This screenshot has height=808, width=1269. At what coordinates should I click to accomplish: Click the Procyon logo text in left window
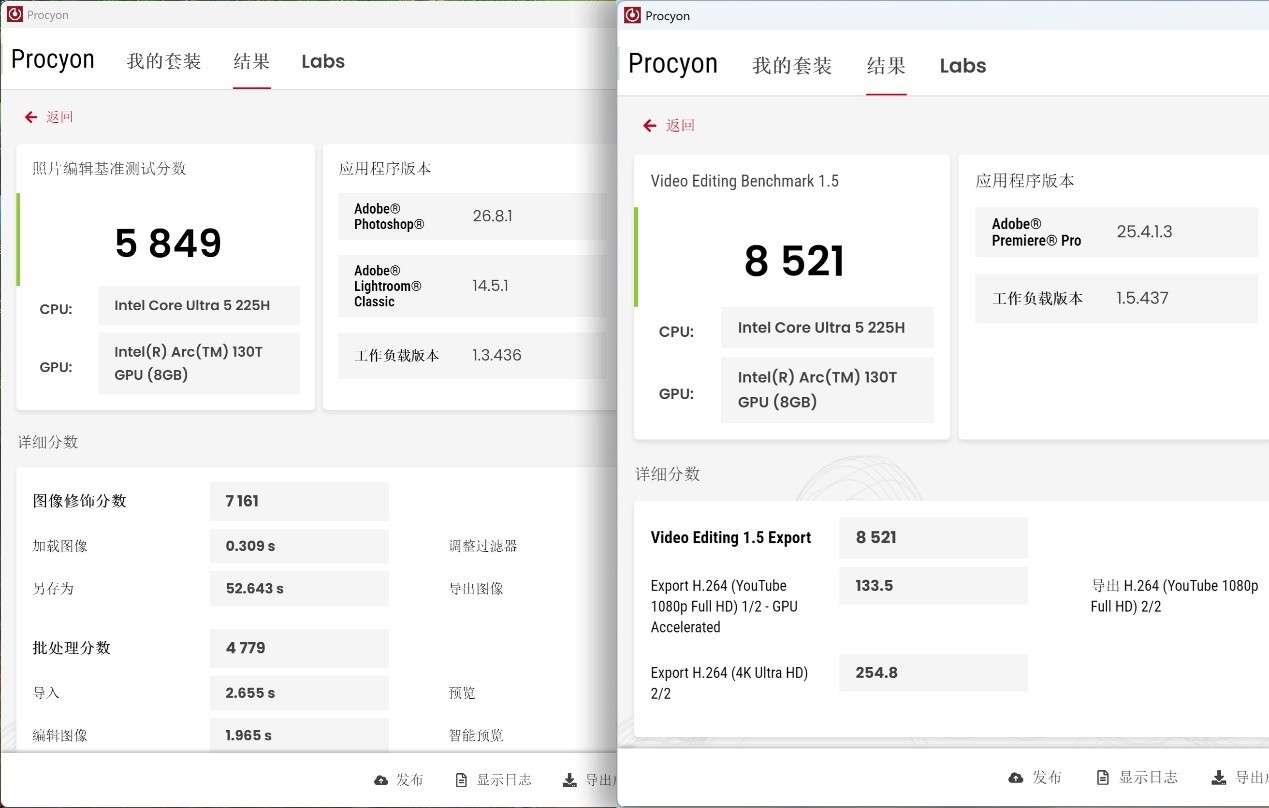(53, 60)
